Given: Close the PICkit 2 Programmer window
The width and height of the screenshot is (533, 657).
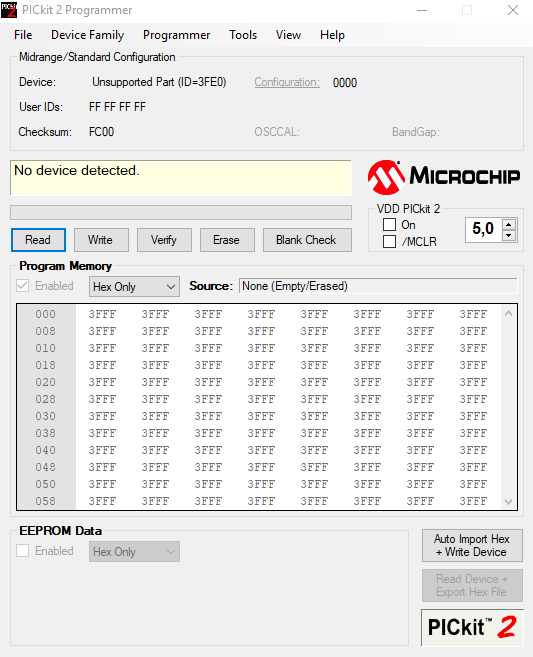Looking at the screenshot, I should pyautogui.click(x=513, y=10).
